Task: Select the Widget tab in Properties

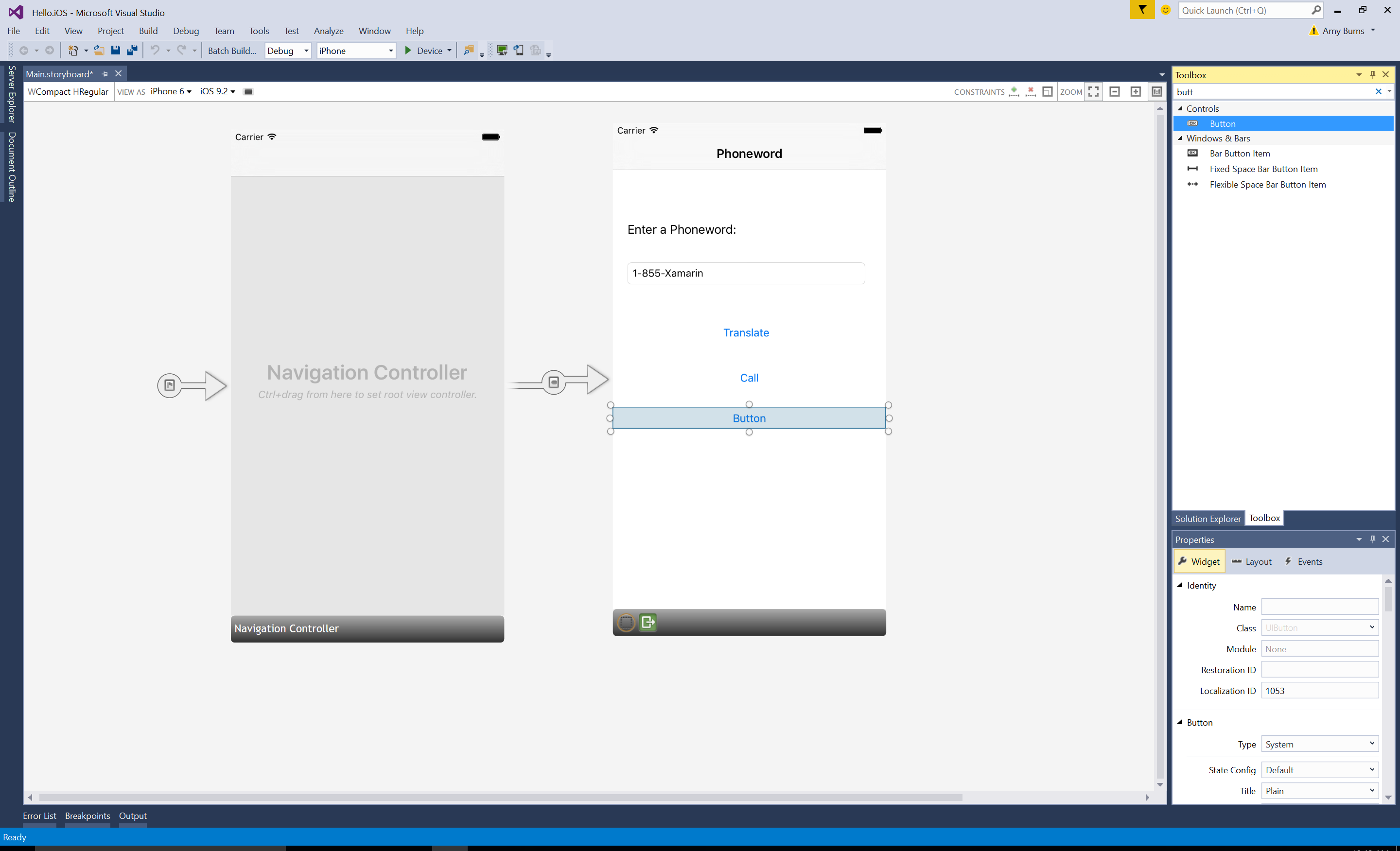Action: (x=1200, y=561)
